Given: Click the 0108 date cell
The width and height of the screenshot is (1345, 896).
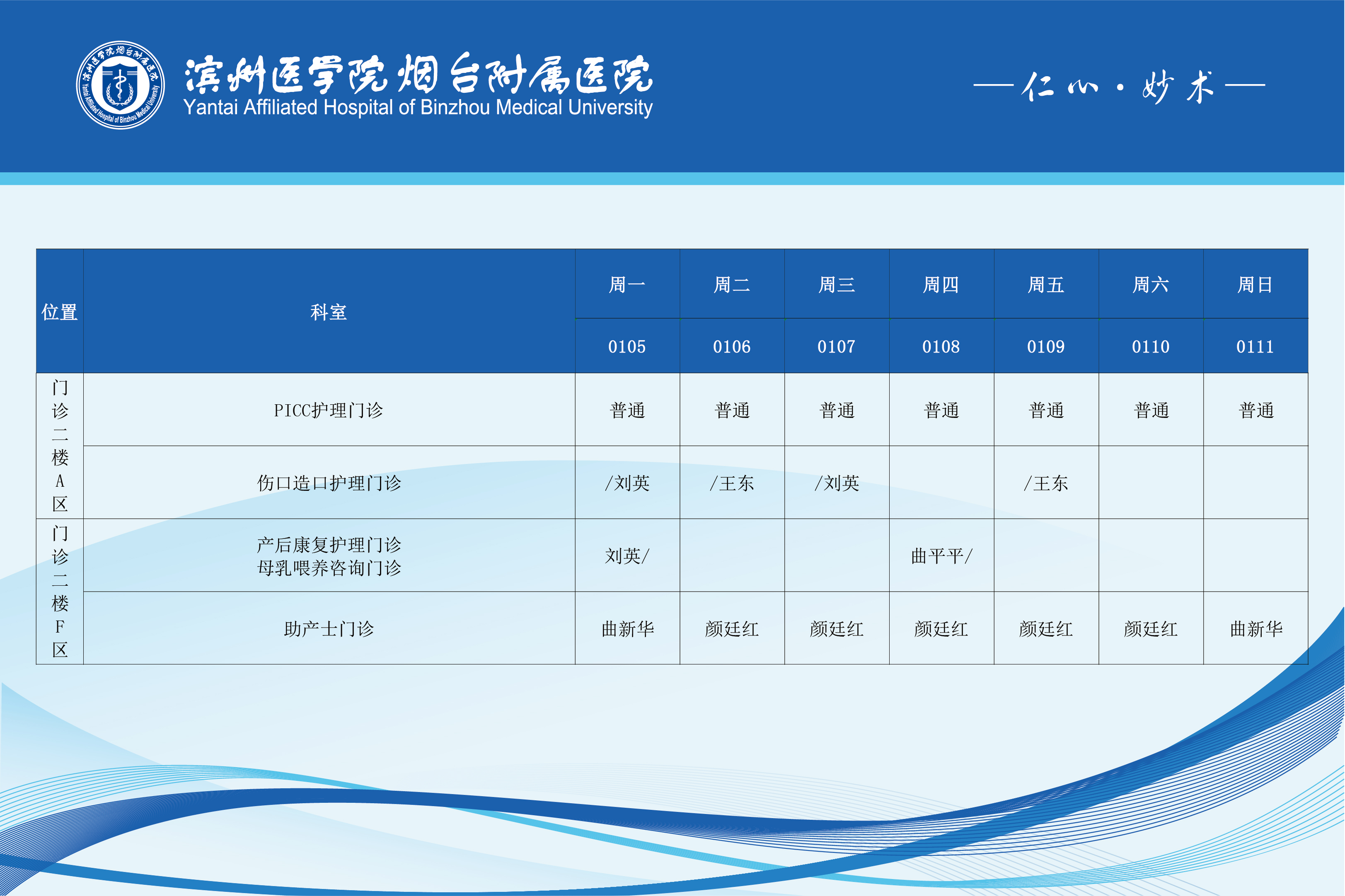Looking at the screenshot, I should point(941,347).
